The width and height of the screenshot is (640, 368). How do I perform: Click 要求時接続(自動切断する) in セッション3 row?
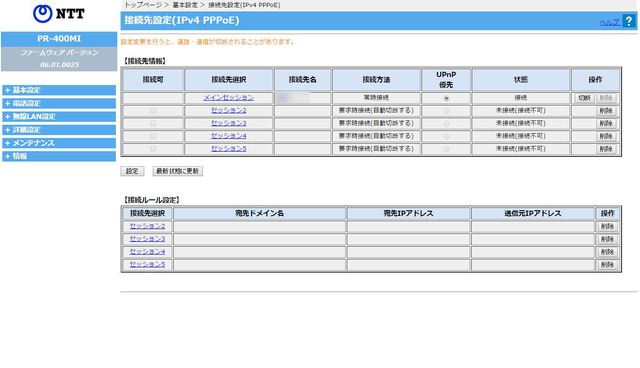(x=376, y=123)
